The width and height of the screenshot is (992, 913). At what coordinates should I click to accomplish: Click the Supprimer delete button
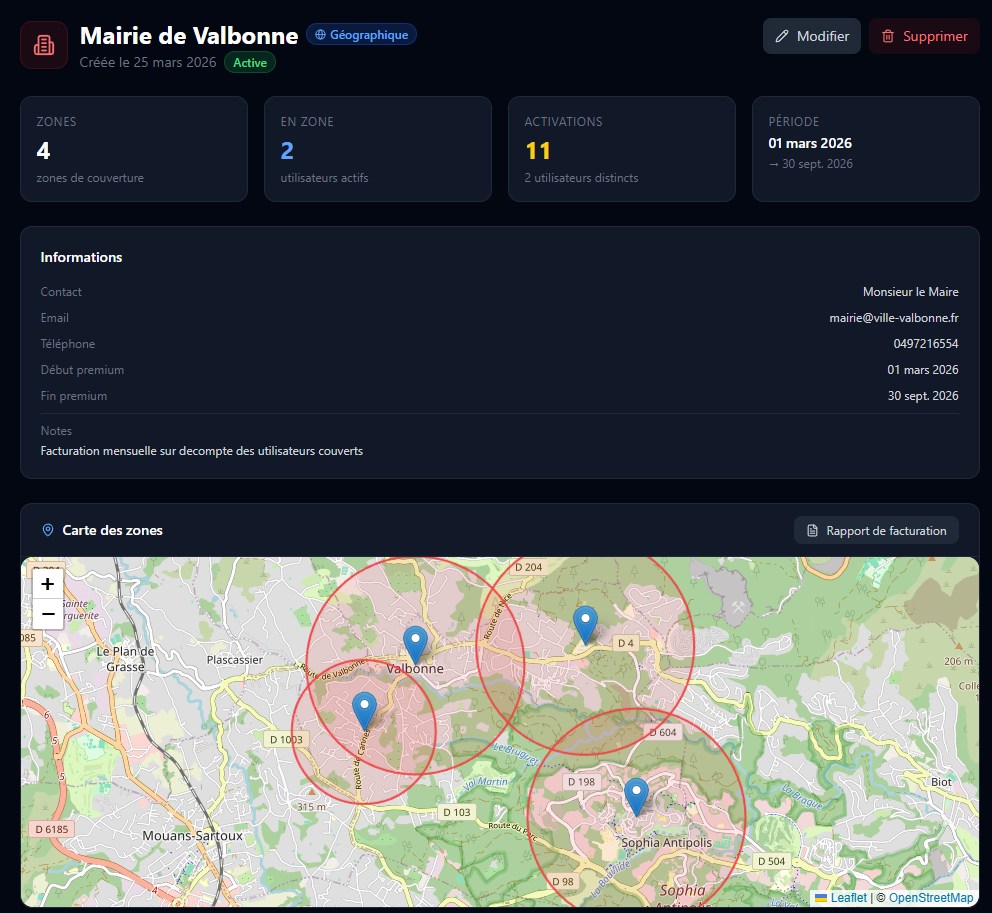pyautogui.click(x=923, y=36)
